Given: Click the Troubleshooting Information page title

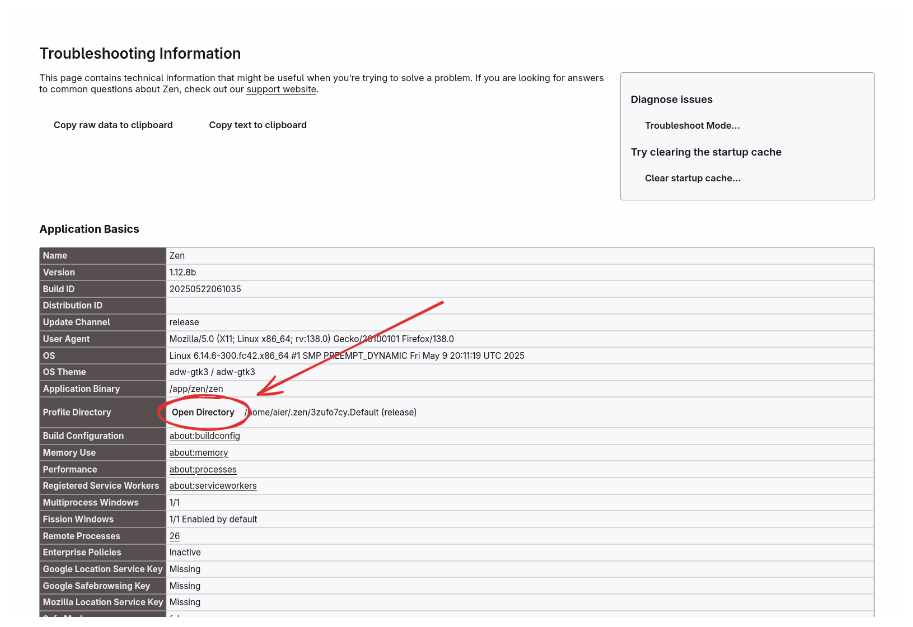Looking at the screenshot, I should click(140, 54).
